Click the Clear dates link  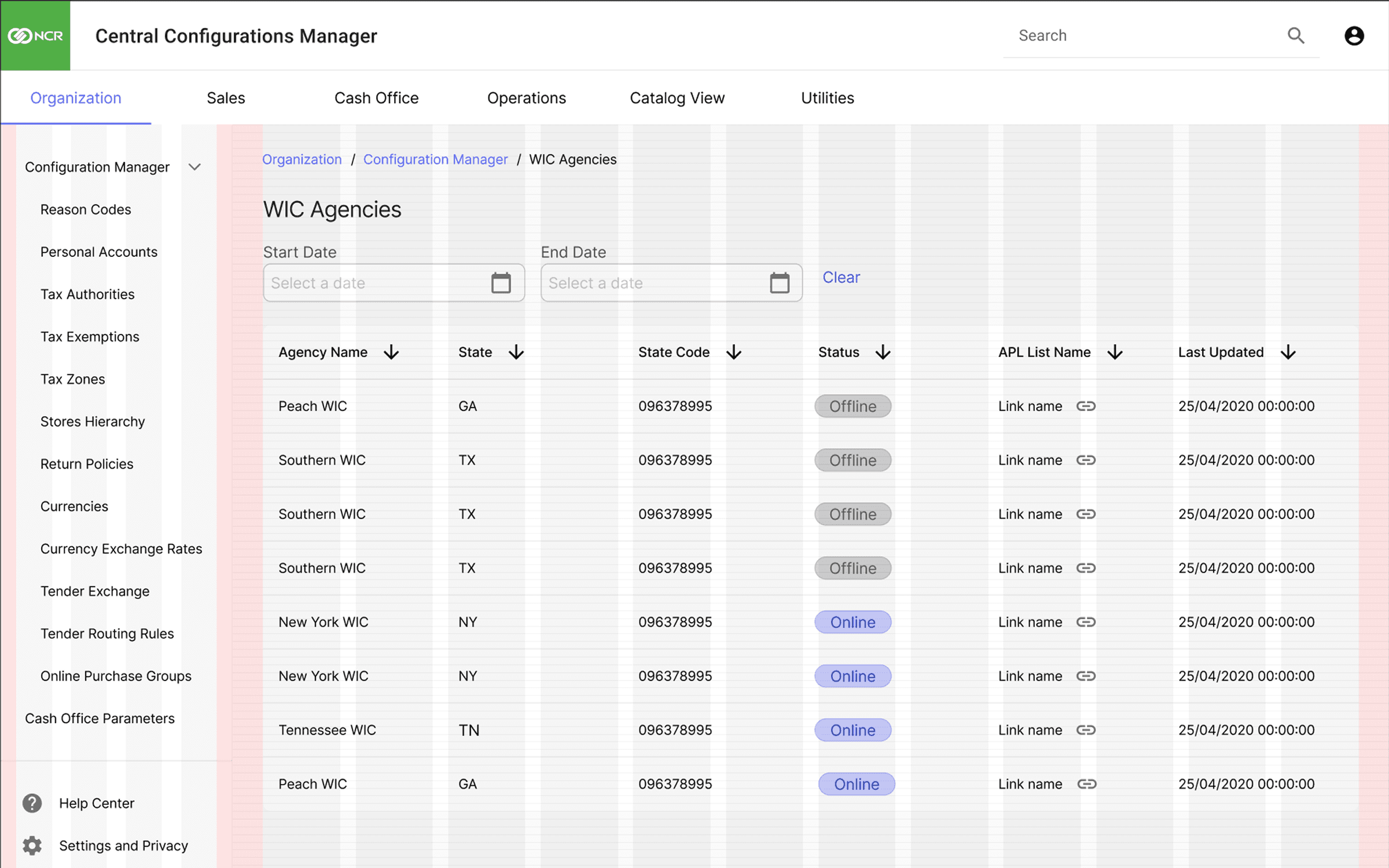(x=841, y=277)
